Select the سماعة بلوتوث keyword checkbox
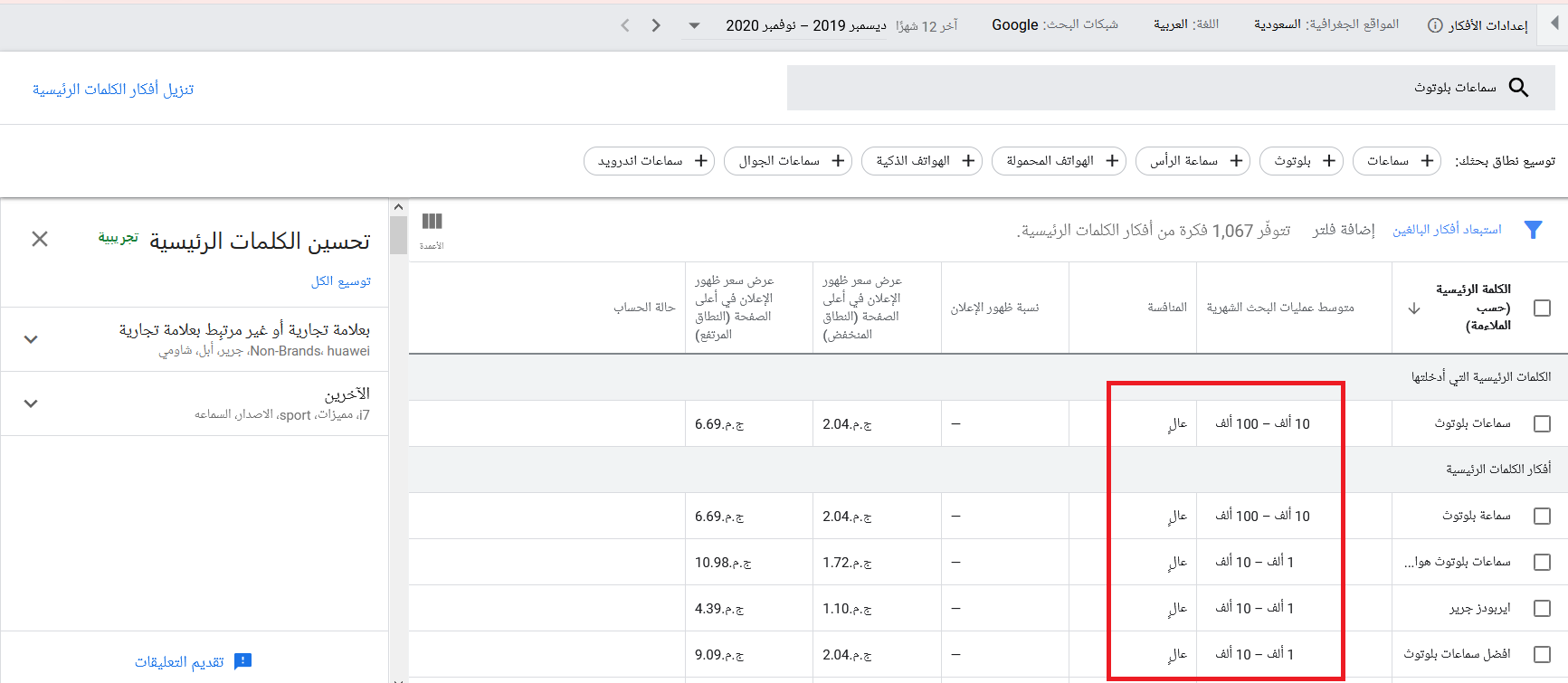 point(1542,516)
